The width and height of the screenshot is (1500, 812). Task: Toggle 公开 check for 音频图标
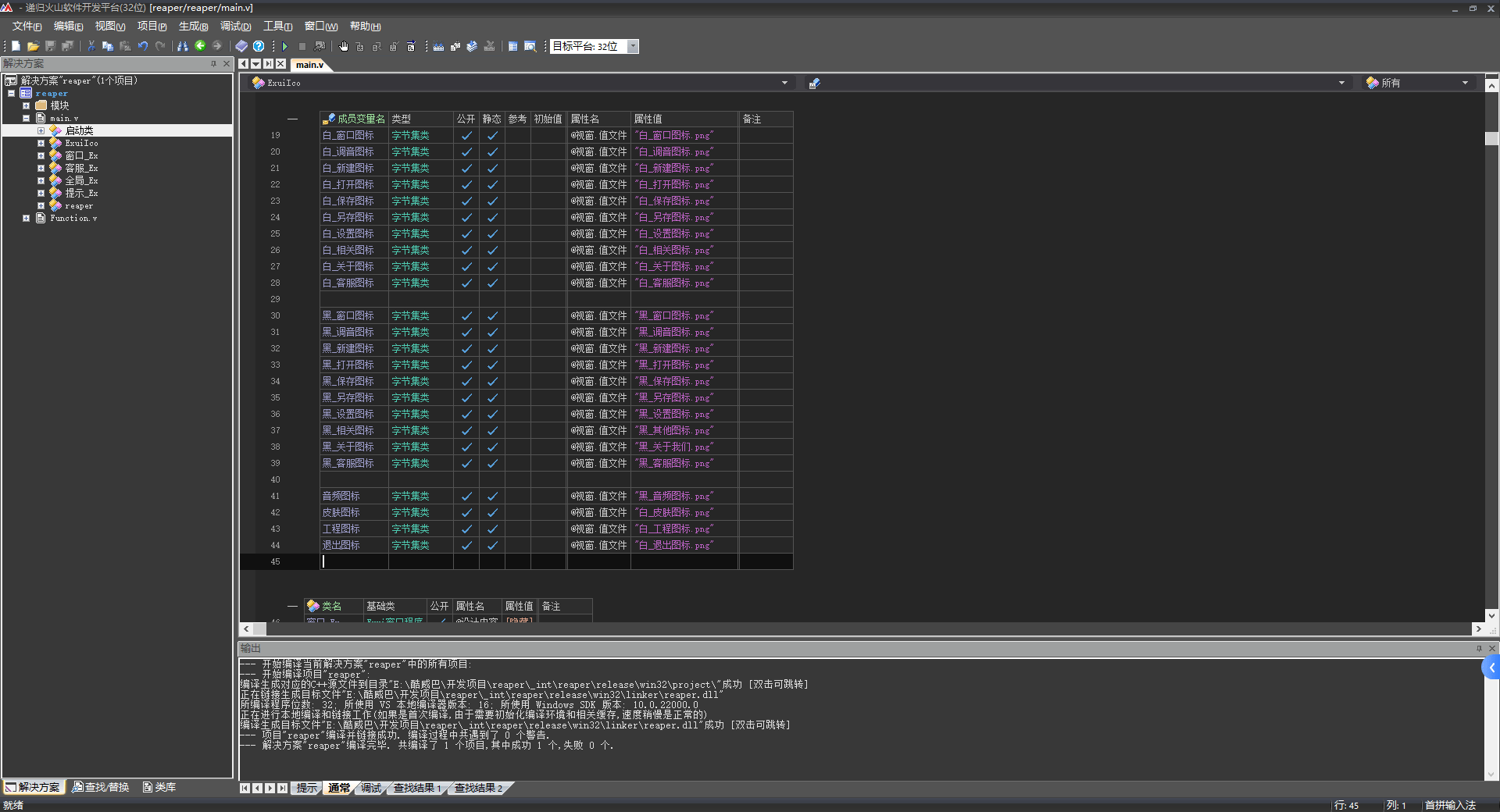pyautogui.click(x=466, y=496)
